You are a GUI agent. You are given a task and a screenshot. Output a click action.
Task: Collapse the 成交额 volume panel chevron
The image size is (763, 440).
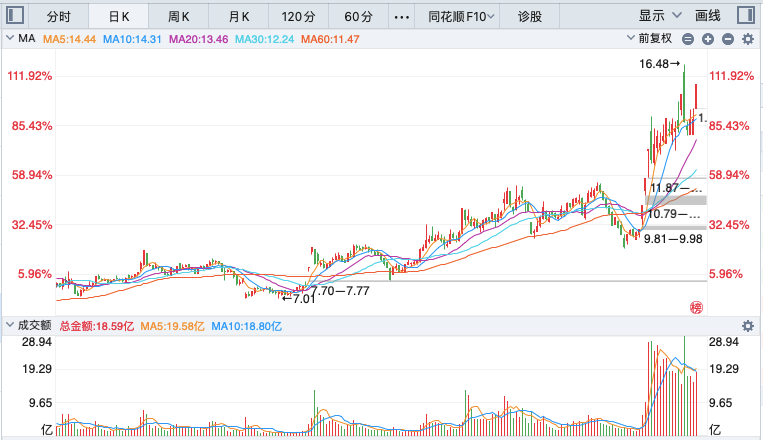click(9, 325)
